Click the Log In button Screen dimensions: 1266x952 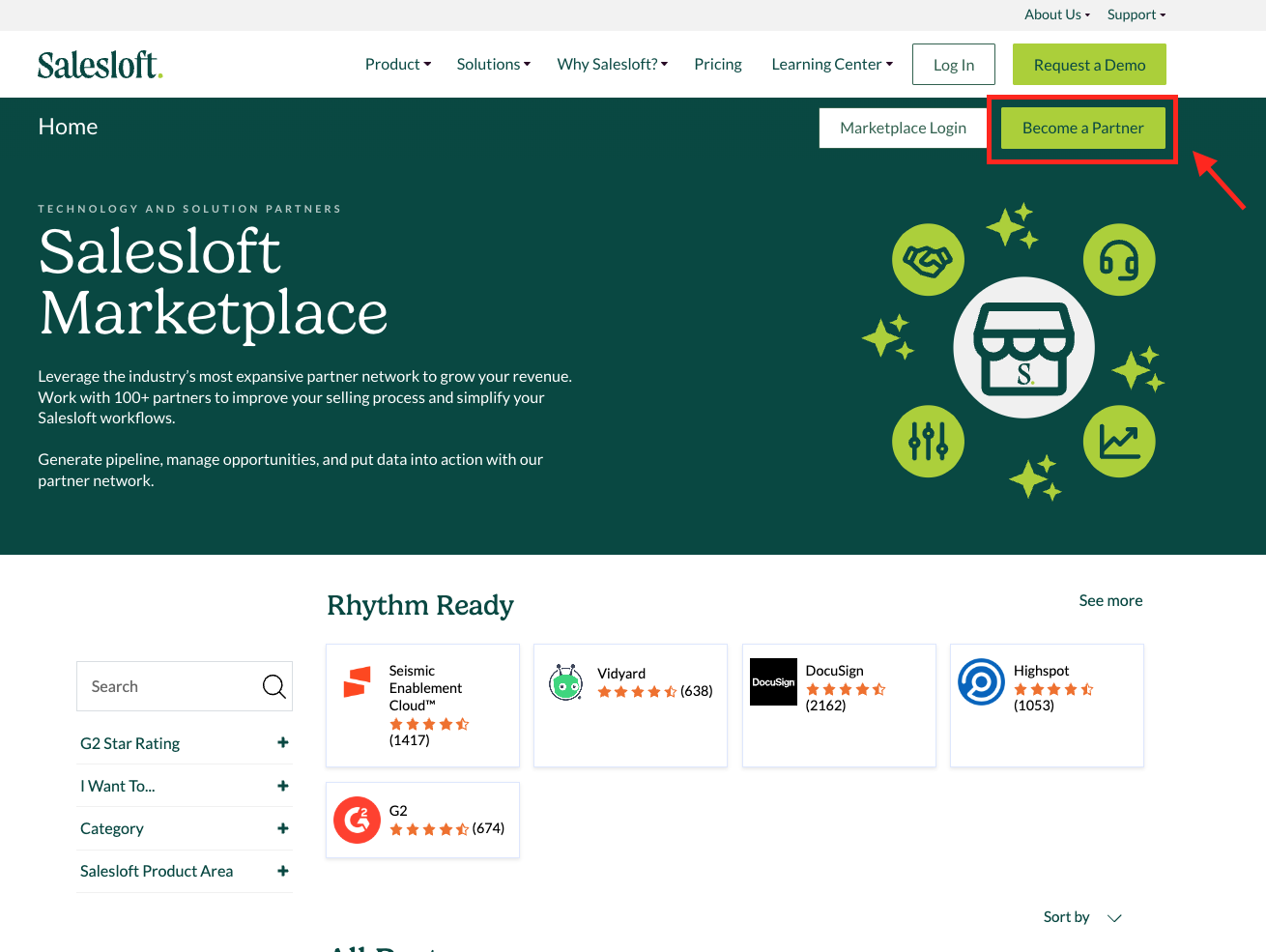pyautogui.click(x=954, y=65)
